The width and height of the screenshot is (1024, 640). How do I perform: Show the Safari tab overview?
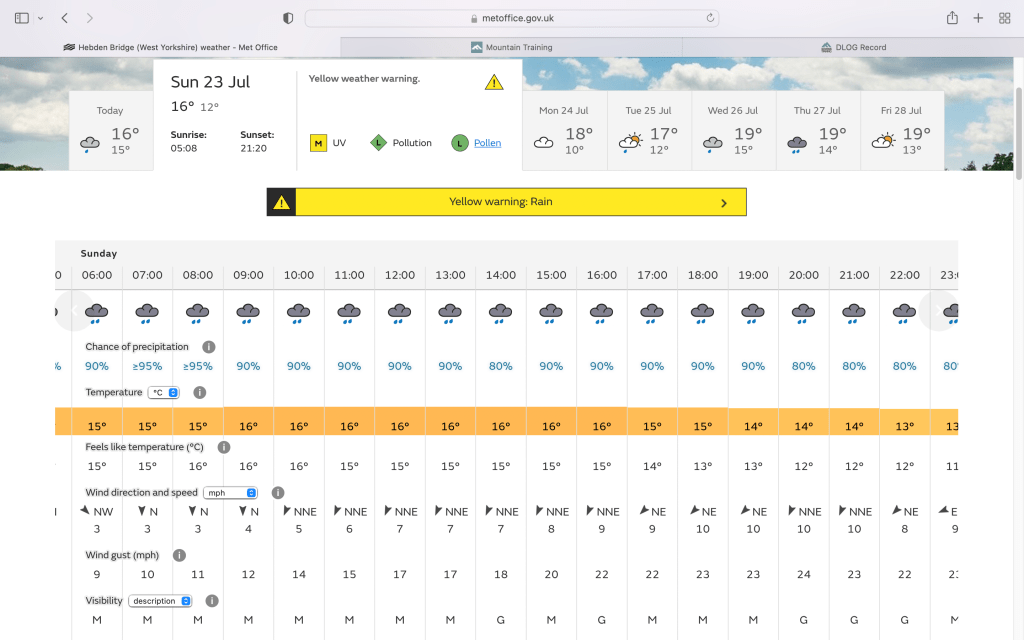1004,18
